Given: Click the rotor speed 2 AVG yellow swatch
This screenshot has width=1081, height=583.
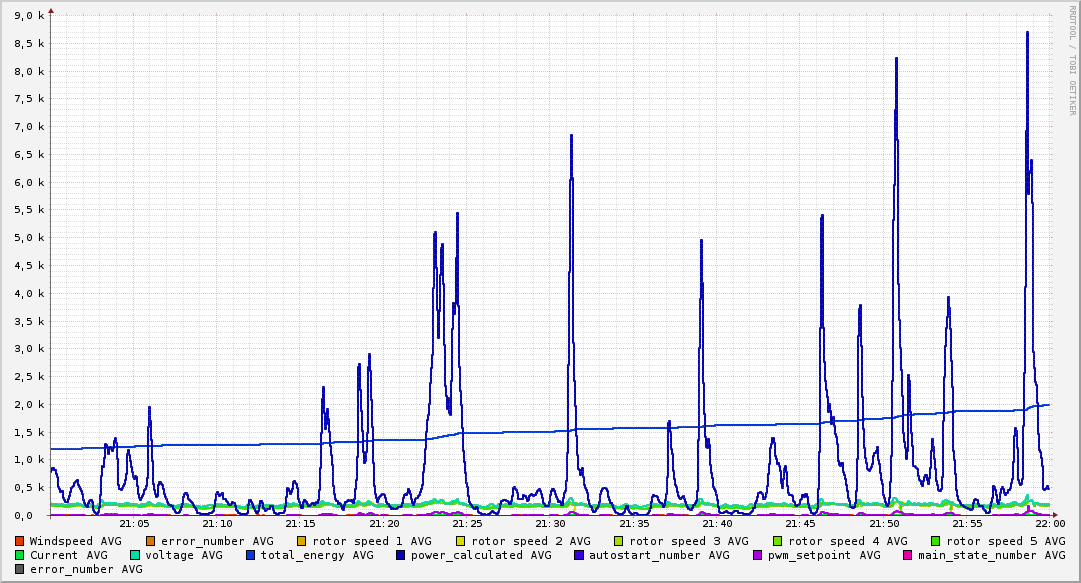Looking at the screenshot, I should point(461,542).
